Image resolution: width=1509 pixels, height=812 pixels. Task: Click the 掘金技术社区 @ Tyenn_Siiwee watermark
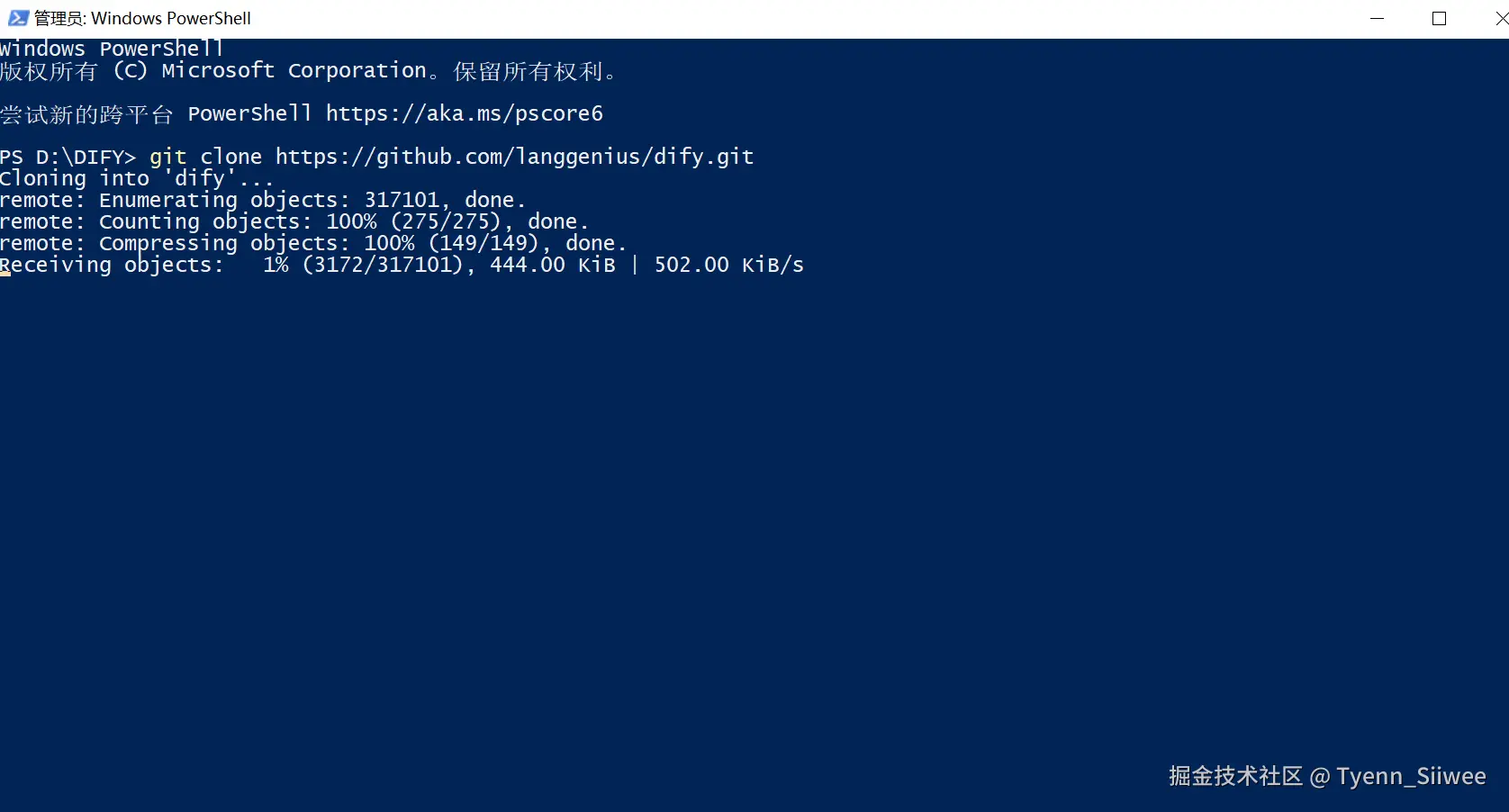1326,776
